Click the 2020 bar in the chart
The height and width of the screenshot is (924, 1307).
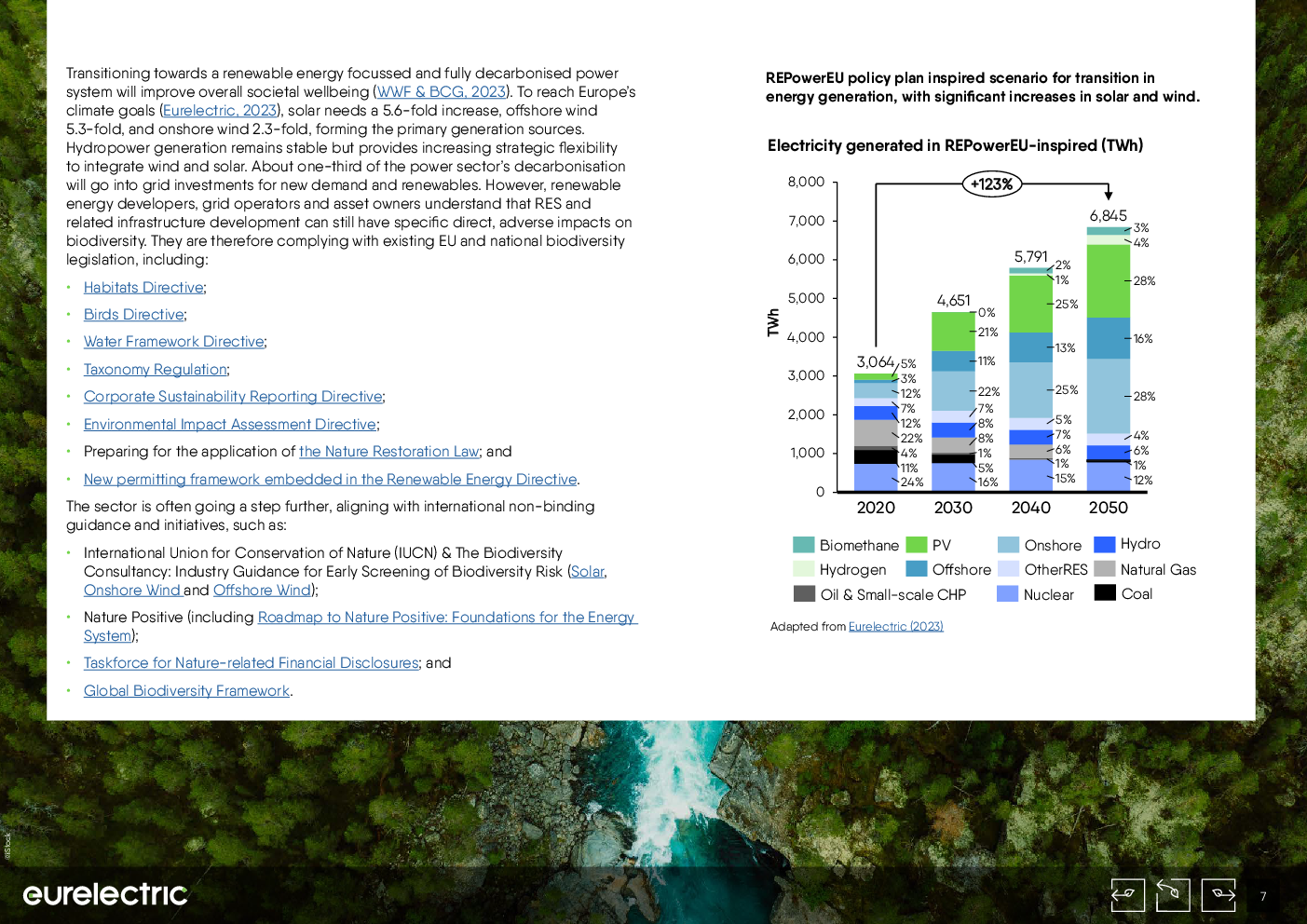pyautogui.click(x=876, y=433)
